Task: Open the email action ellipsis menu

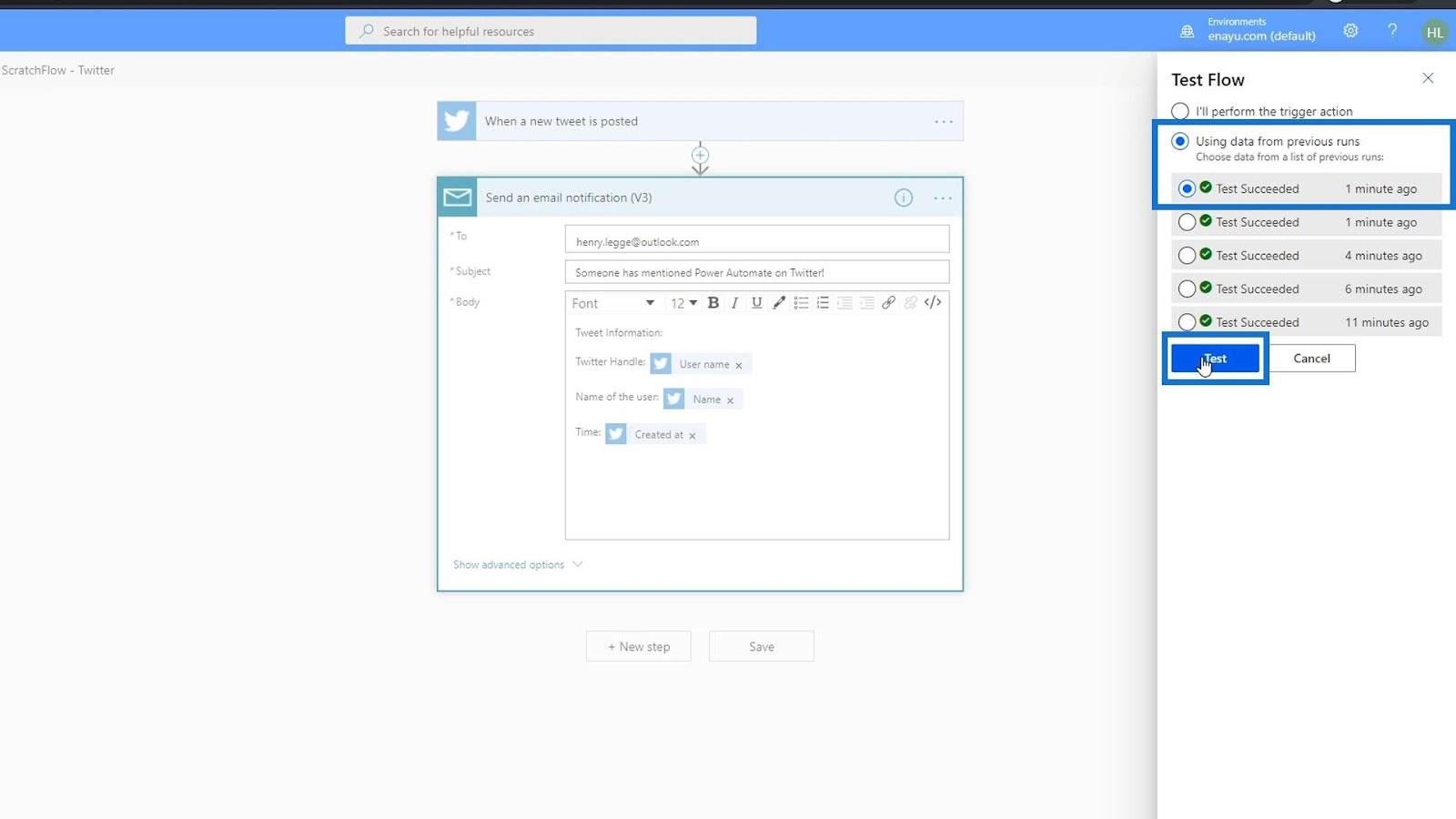Action: coord(943,197)
